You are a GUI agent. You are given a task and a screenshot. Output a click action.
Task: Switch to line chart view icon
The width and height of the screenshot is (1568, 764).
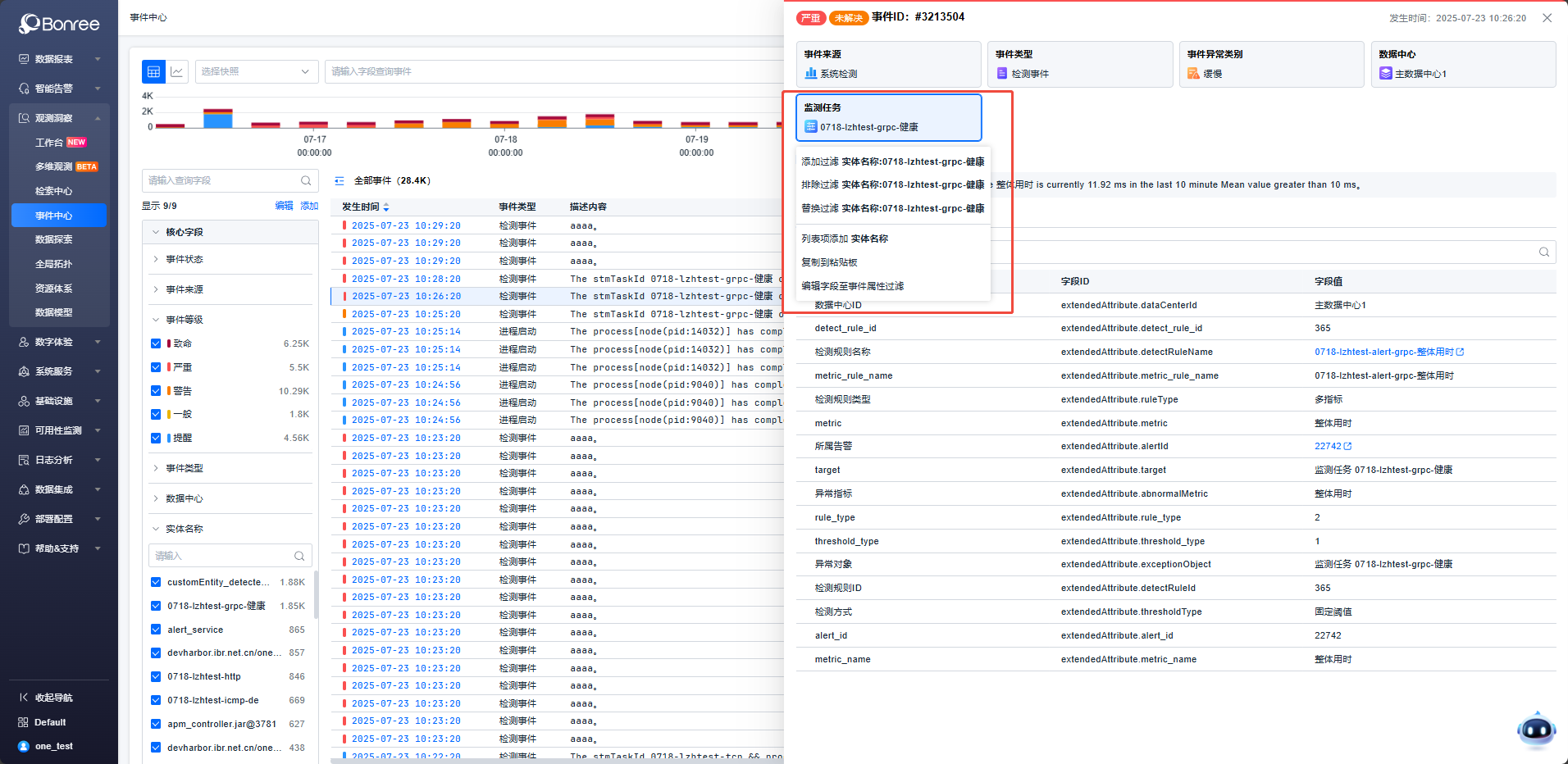click(177, 72)
